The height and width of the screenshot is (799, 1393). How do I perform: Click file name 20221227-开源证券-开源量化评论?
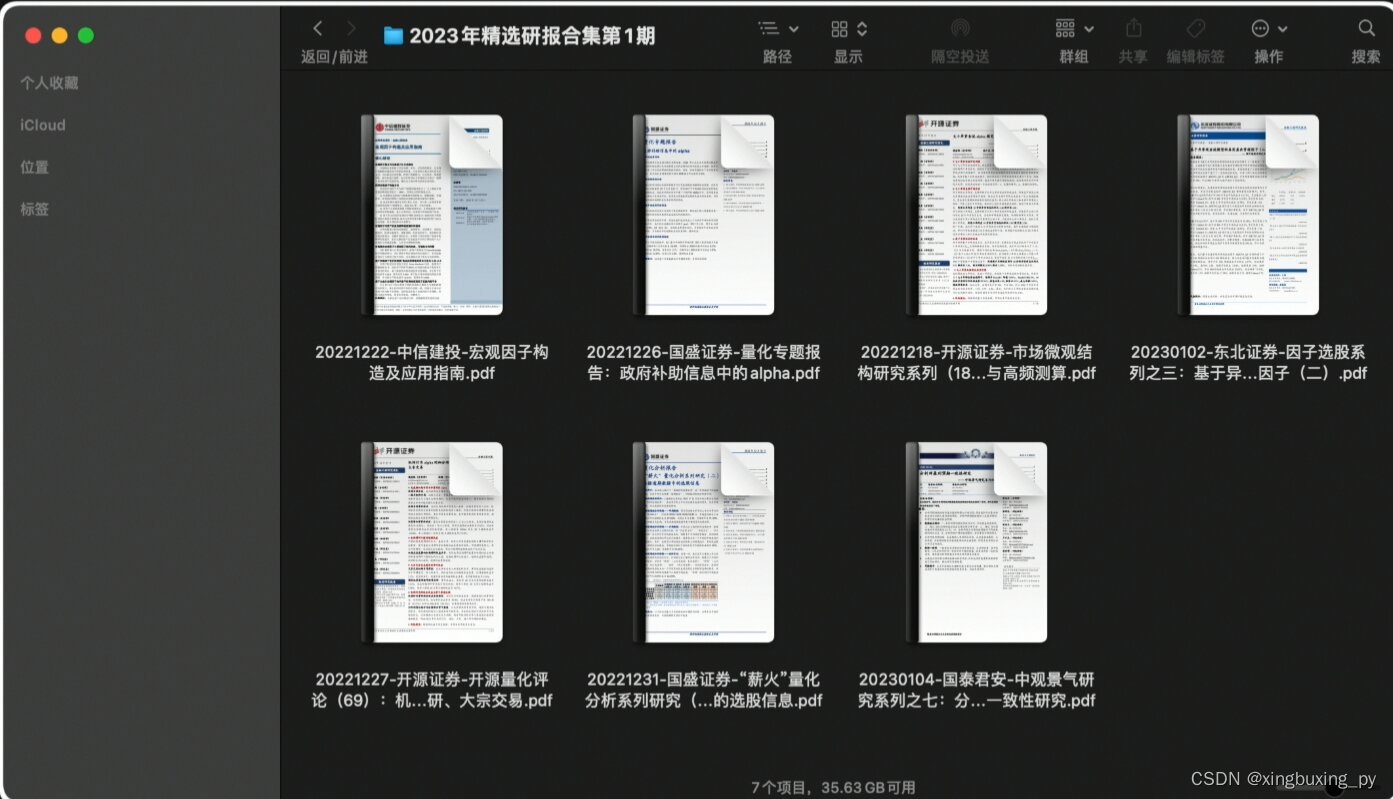click(x=432, y=689)
